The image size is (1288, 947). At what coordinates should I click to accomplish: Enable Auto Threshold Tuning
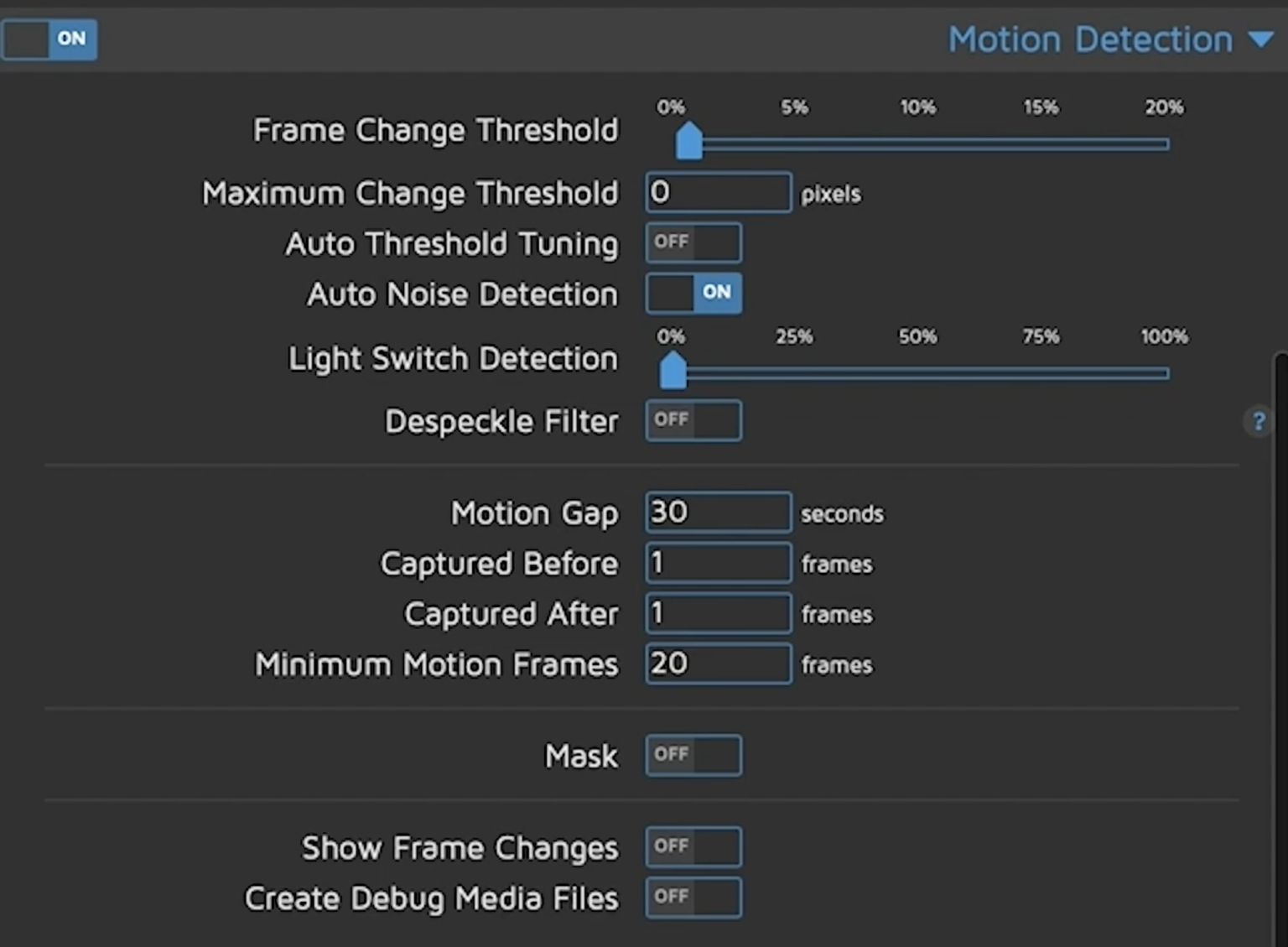(x=693, y=242)
